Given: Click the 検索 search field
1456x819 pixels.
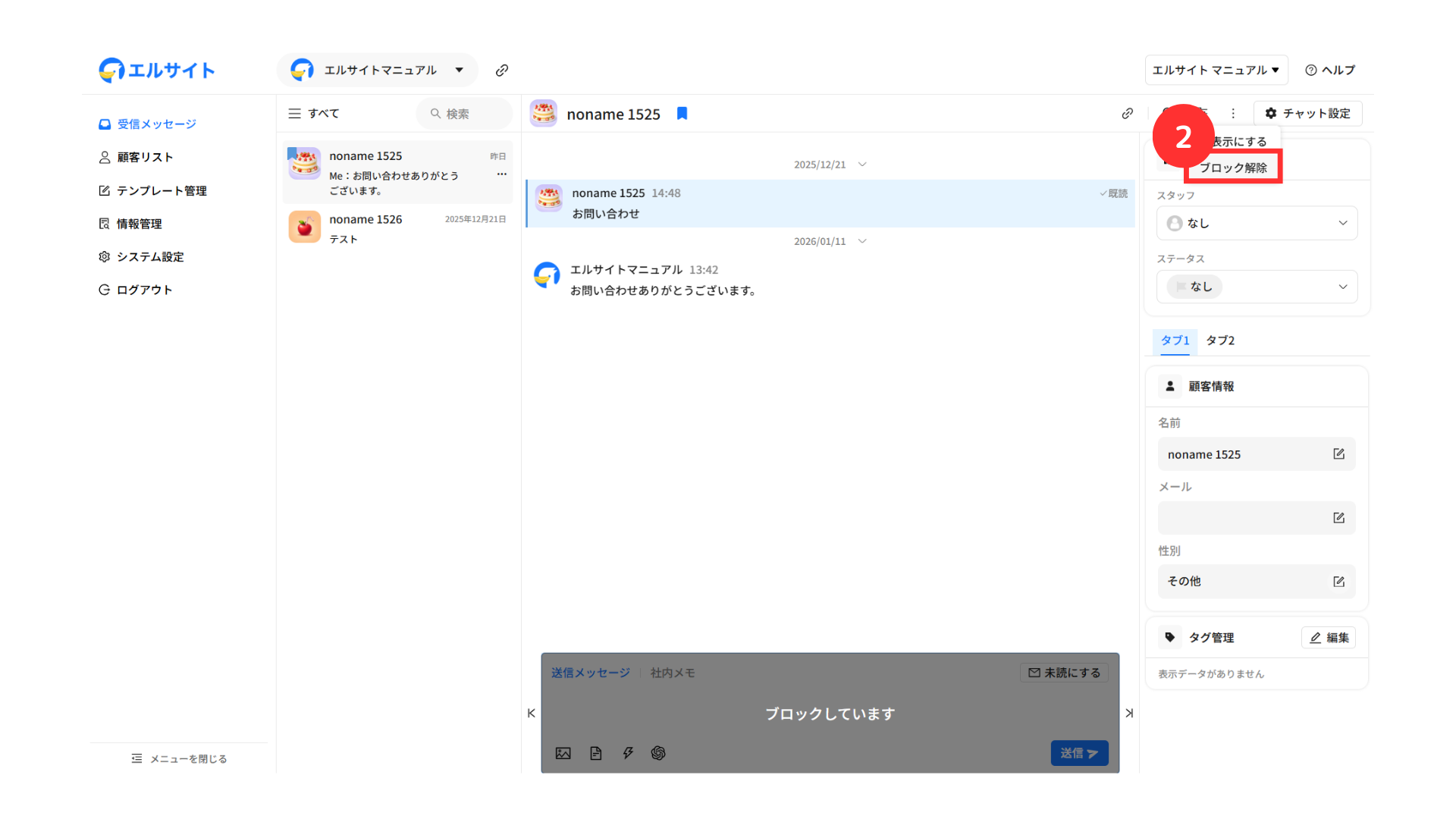Looking at the screenshot, I should point(464,114).
